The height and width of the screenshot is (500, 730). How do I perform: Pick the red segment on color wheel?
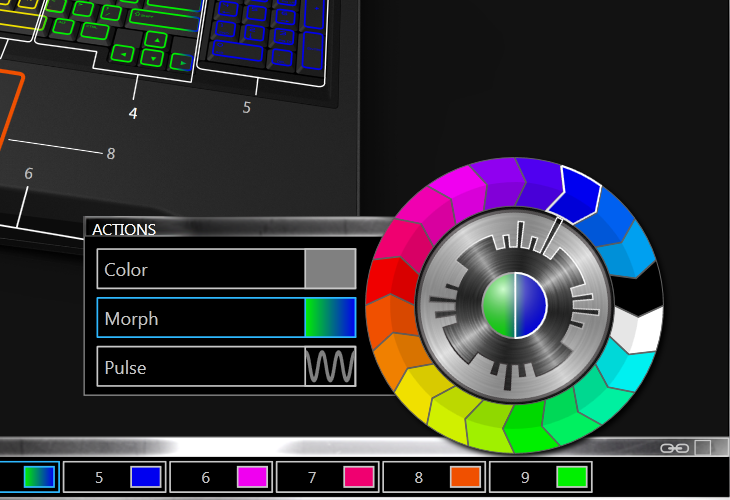(x=391, y=253)
